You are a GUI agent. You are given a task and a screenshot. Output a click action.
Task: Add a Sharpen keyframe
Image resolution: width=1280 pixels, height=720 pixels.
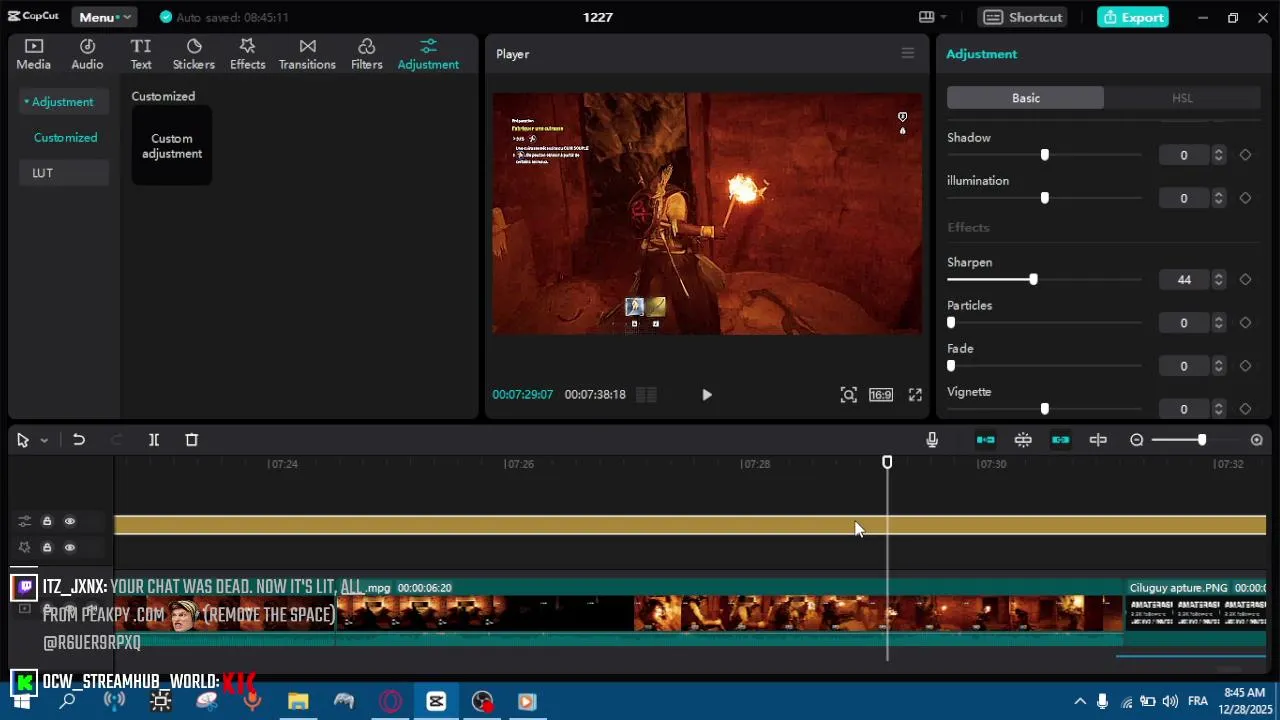pyautogui.click(x=1245, y=280)
